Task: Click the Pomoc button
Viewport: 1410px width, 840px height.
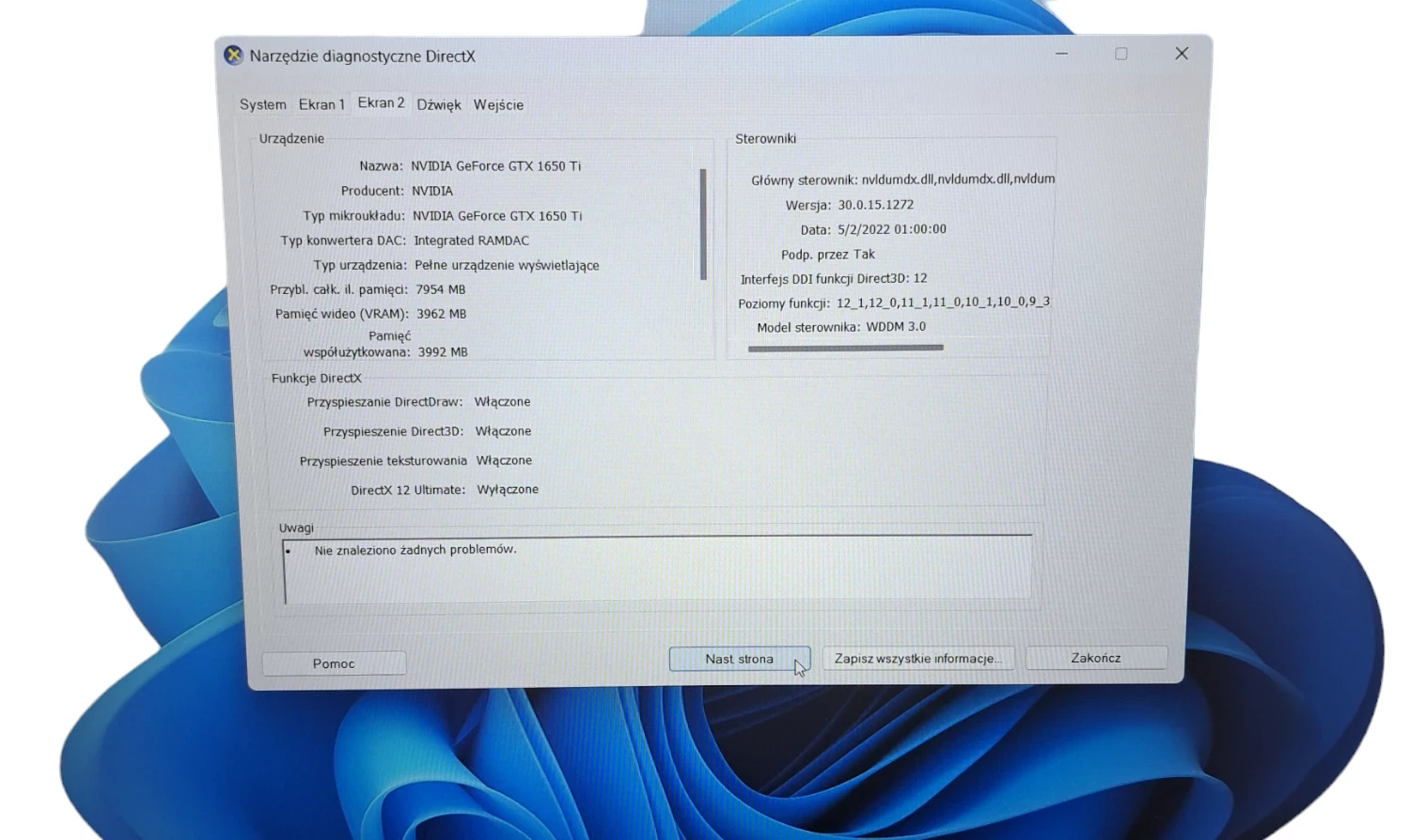Action: tap(334, 663)
